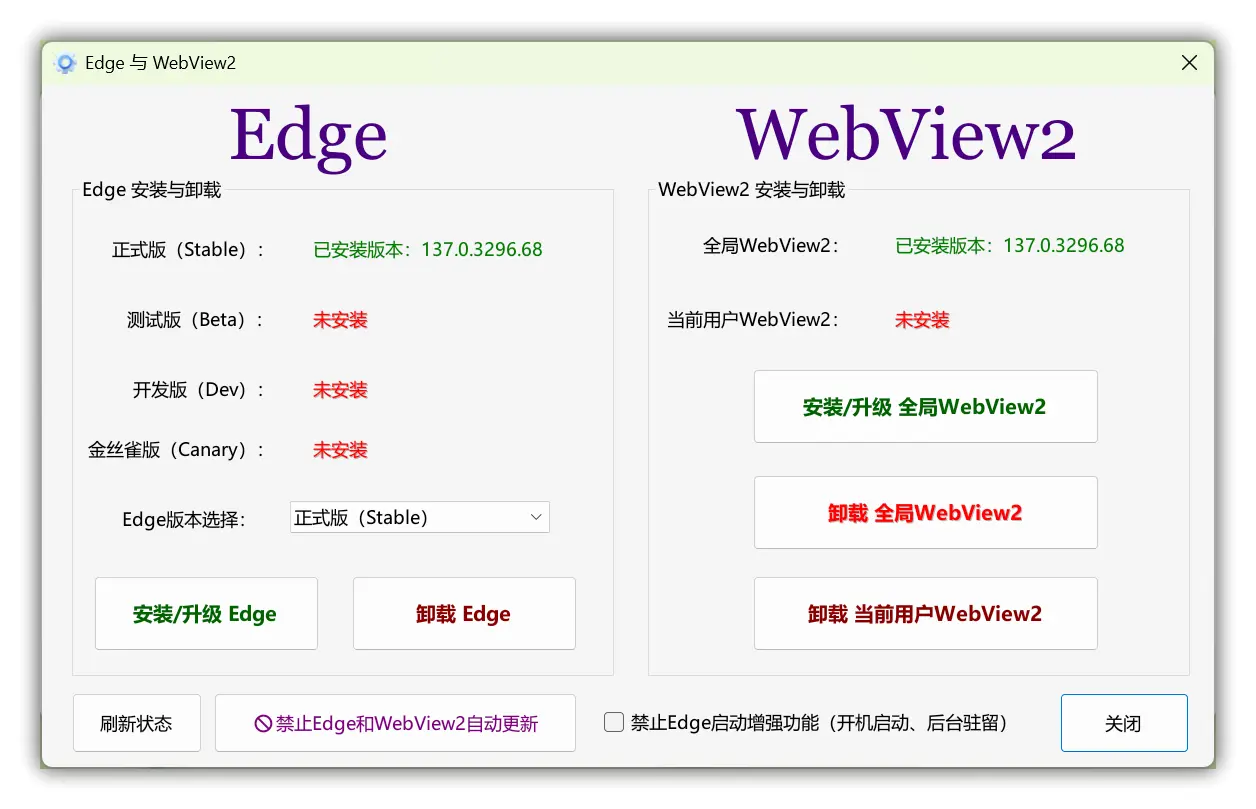This screenshot has height=809, width=1256.
Task: Click the 全局WebView2： label
Action: click(771, 246)
